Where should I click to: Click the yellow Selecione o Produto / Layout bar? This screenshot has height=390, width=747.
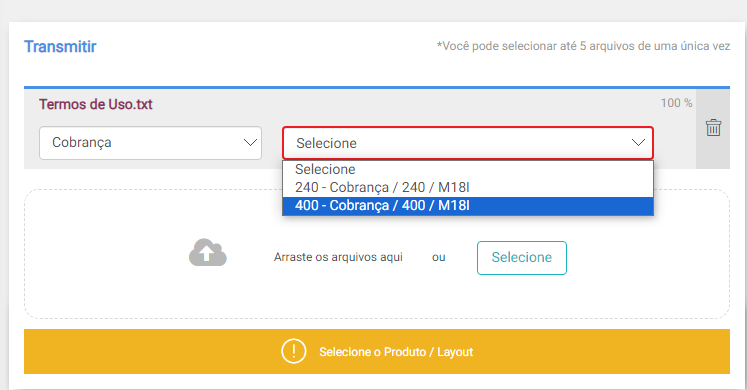coord(377,351)
